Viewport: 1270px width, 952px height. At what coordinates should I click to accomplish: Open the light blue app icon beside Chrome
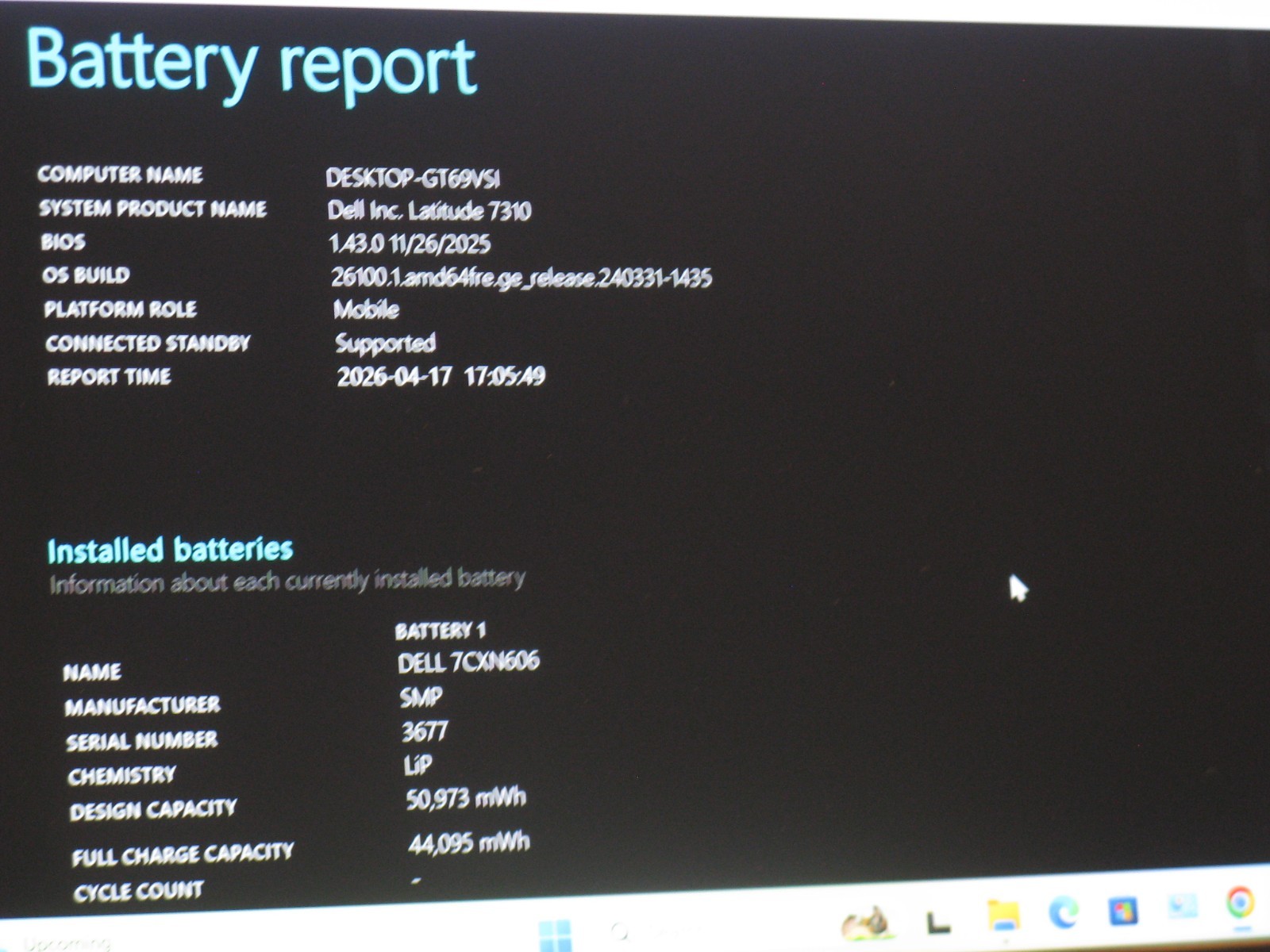click(1182, 906)
